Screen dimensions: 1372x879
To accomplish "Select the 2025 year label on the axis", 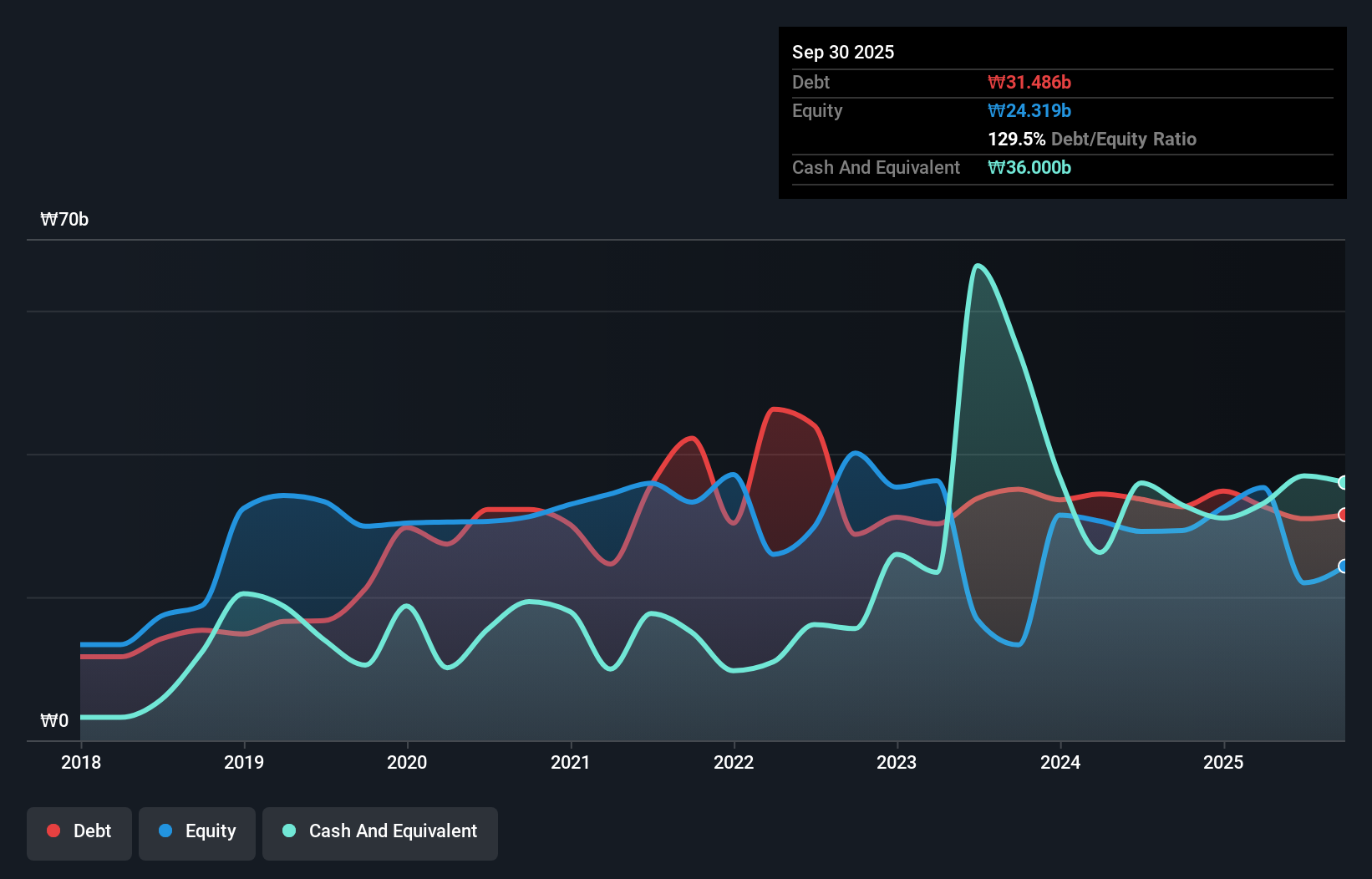I will (x=1223, y=762).
